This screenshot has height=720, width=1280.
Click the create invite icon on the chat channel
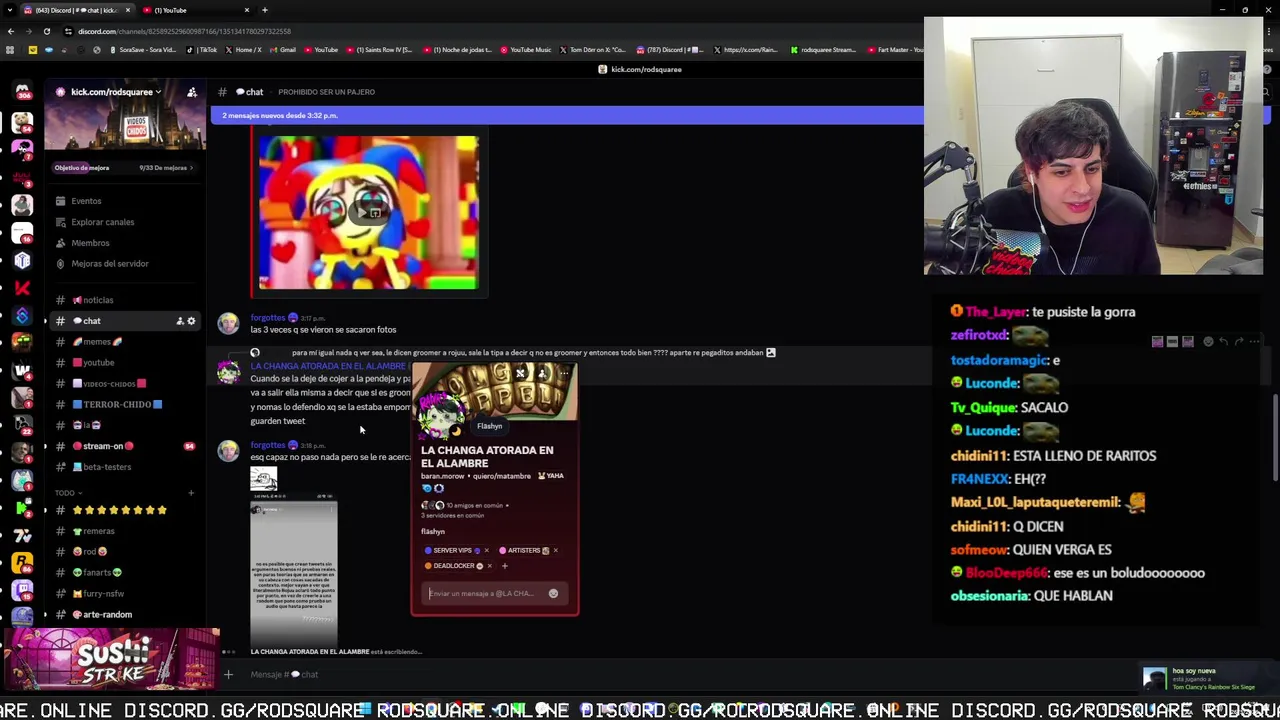click(180, 321)
